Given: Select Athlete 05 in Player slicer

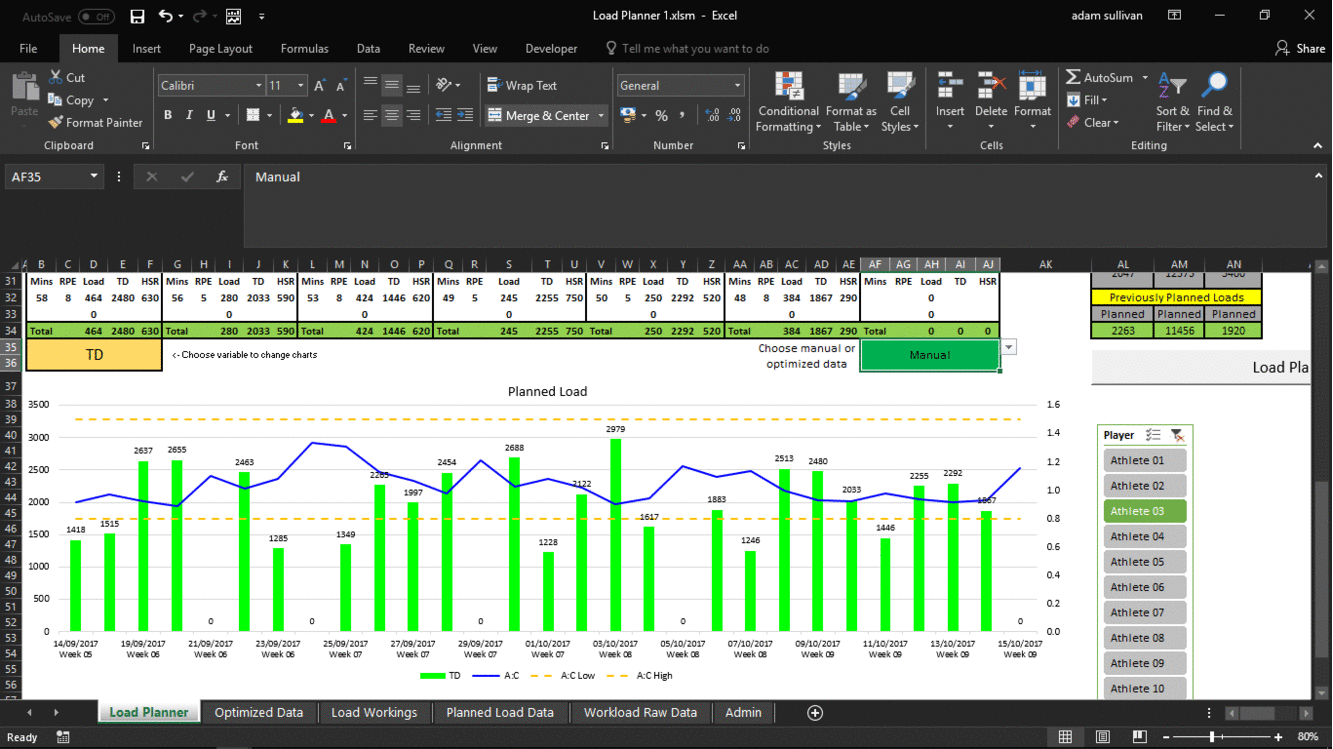Looking at the screenshot, I should [x=1144, y=562].
